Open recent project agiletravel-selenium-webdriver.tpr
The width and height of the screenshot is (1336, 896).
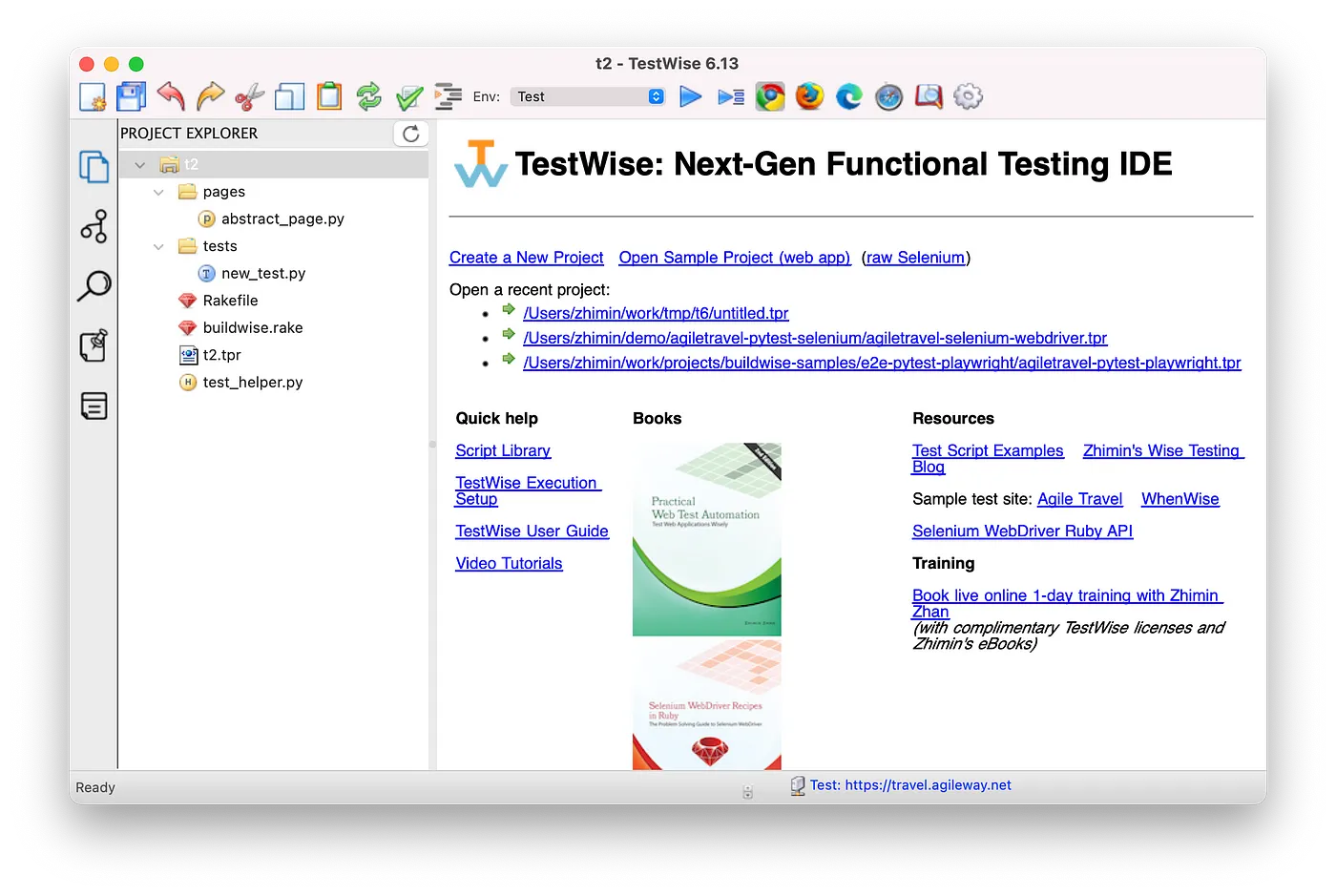(x=815, y=338)
